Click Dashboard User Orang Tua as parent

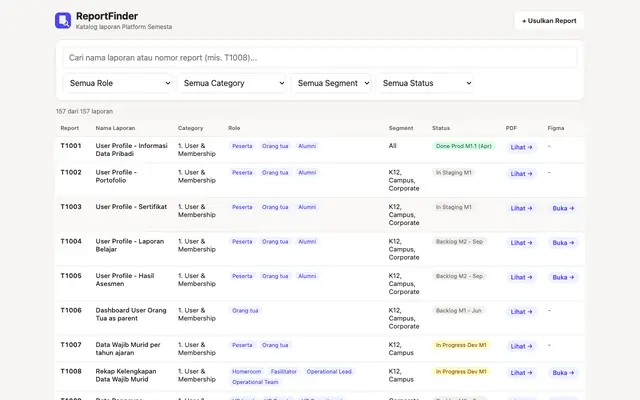(x=131, y=314)
